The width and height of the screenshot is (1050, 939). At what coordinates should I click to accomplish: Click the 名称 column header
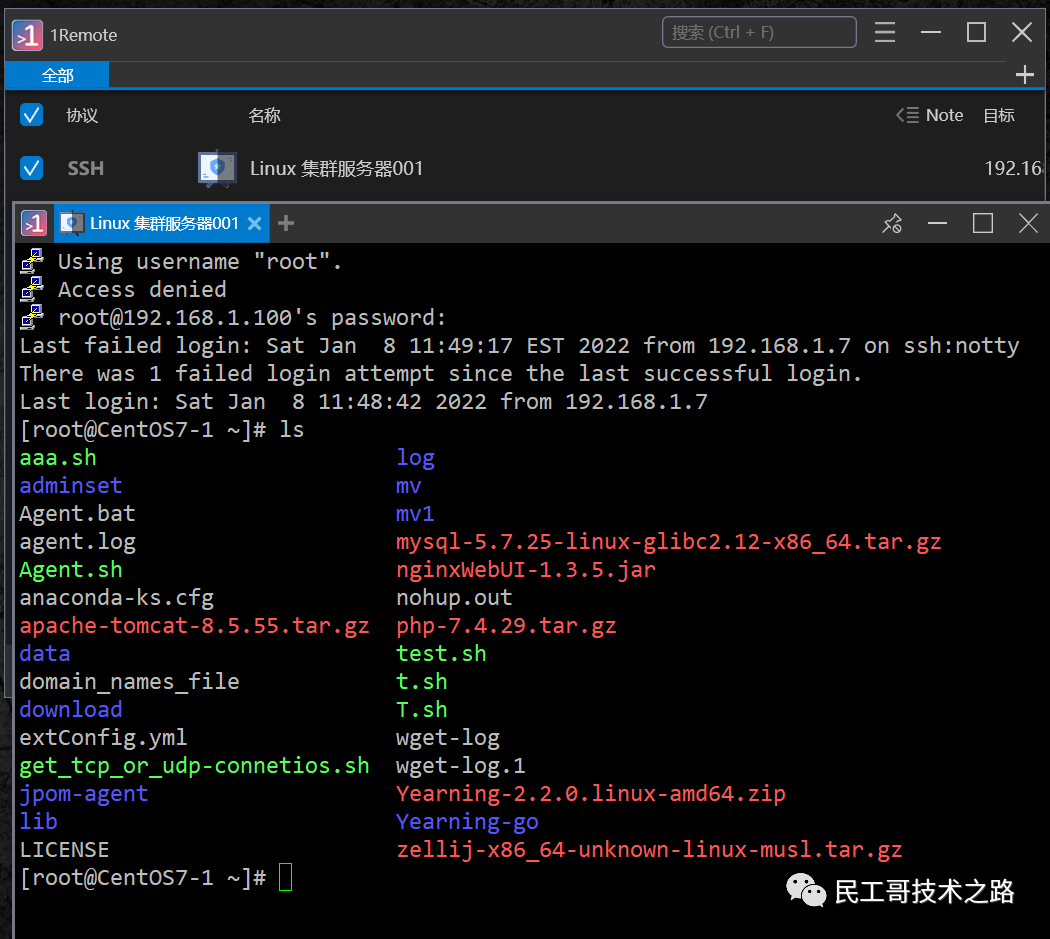point(265,115)
